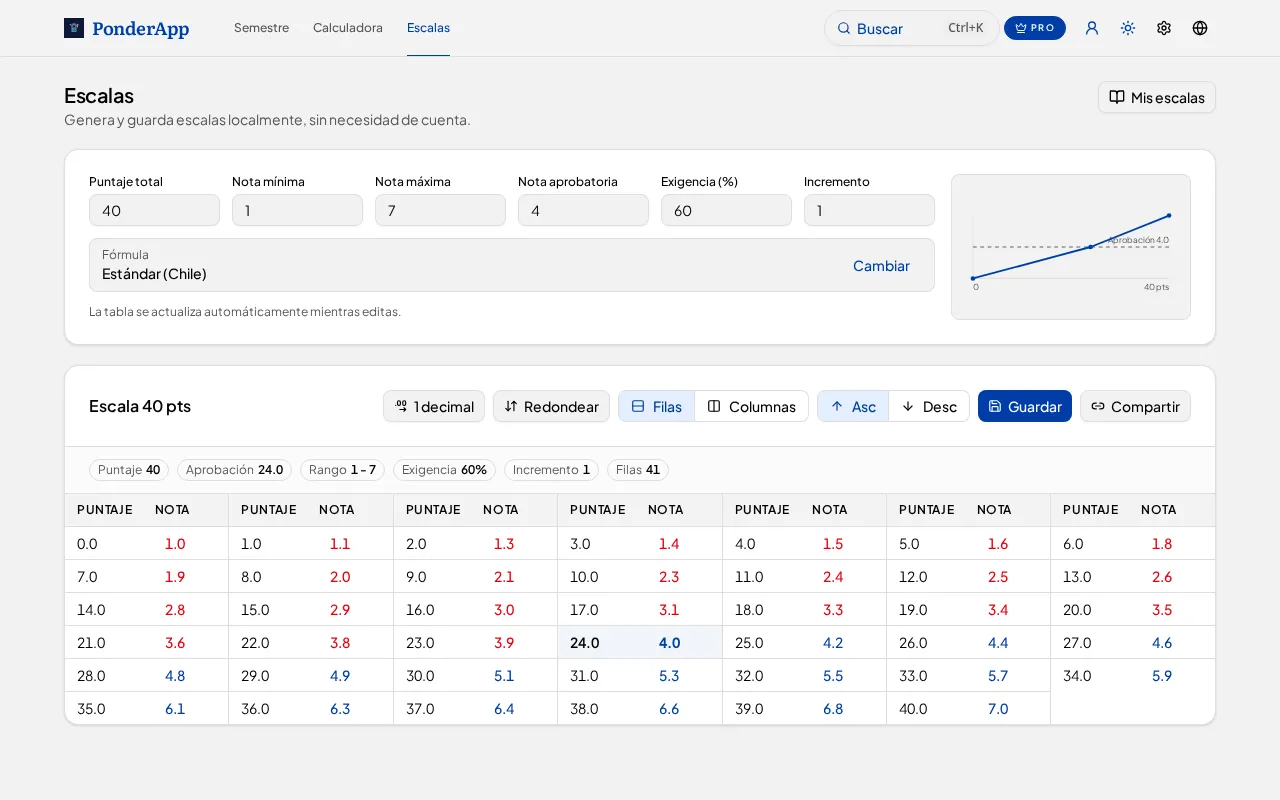Edit the Puntaje total field
The width and height of the screenshot is (1280, 800).
(x=154, y=210)
